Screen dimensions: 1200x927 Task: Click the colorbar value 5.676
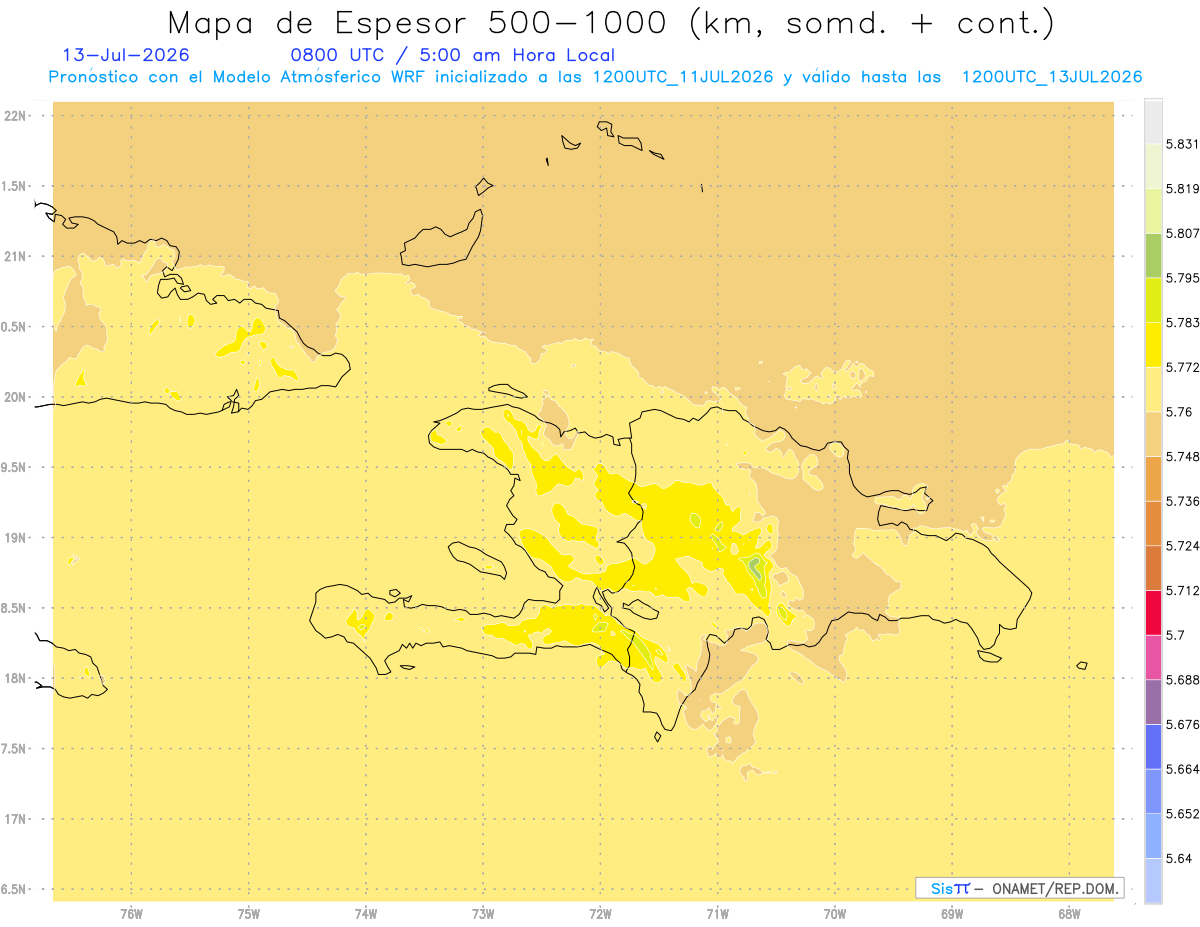click(1183, 725)
